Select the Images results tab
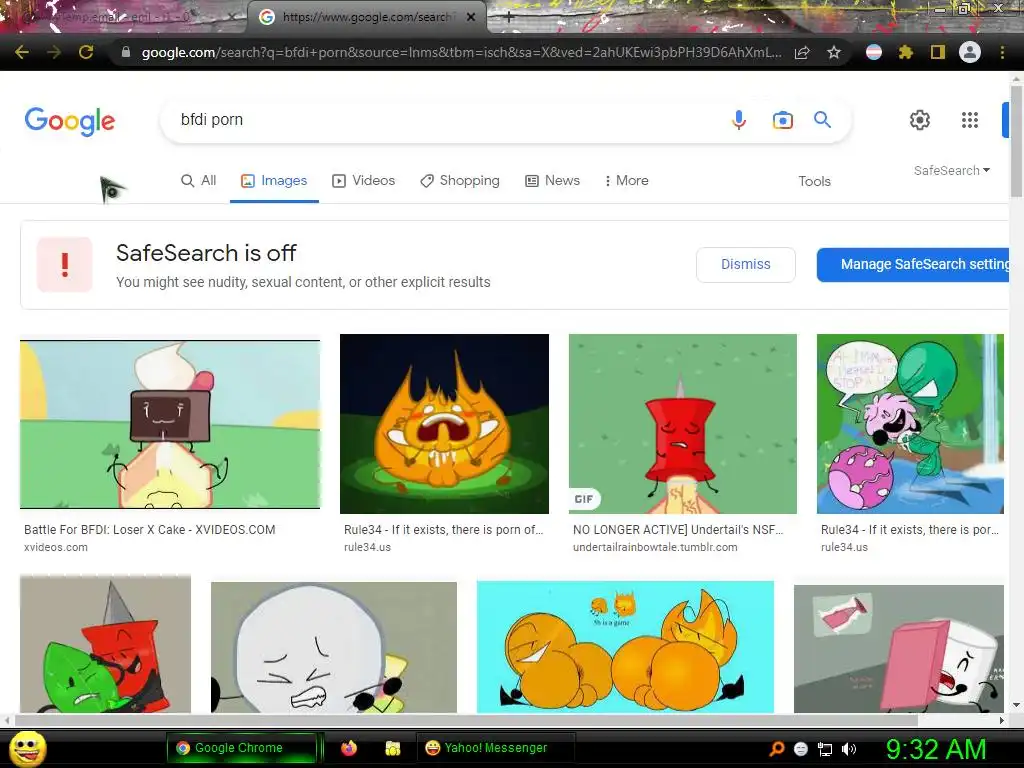Image resolution: width=1024 pixels, height=768 pixels. [274, 180]
